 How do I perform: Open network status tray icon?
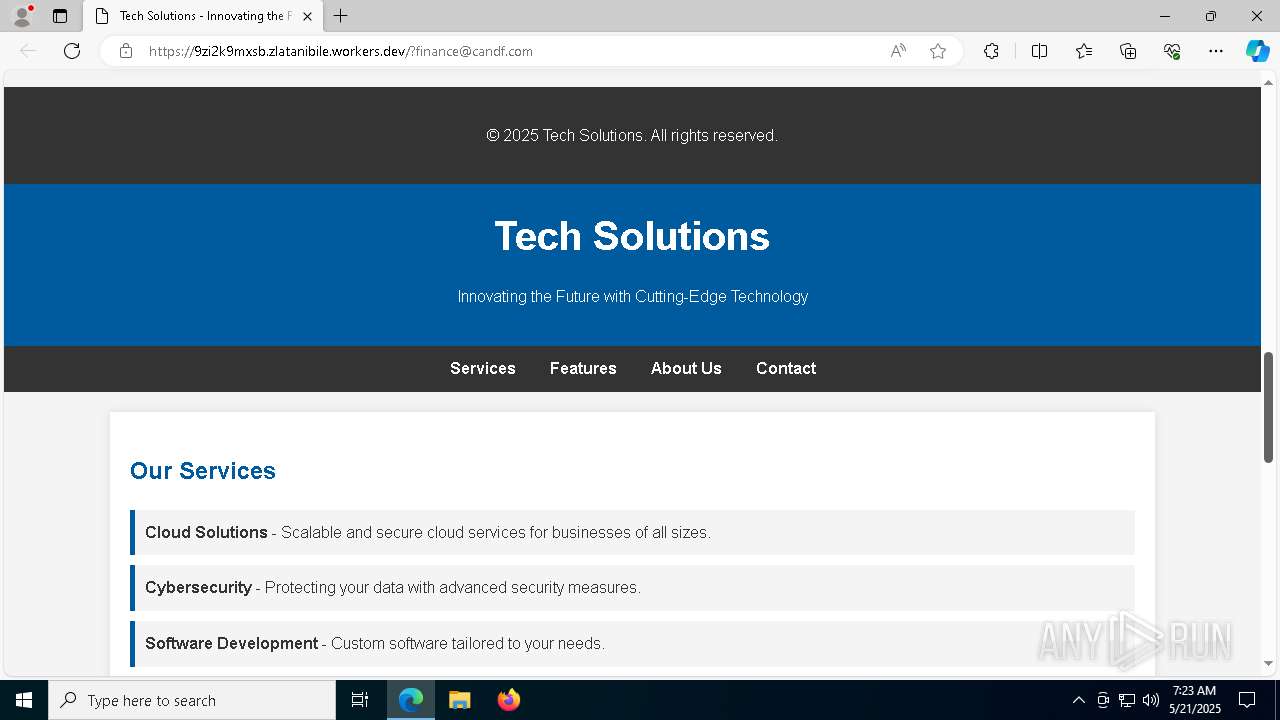pyautogui.click(x=1127, y=700)
